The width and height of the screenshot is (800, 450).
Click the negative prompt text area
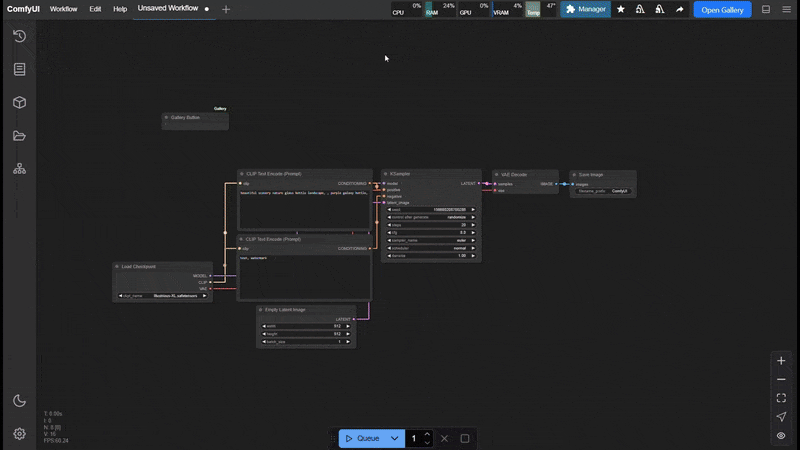[305, 277]
